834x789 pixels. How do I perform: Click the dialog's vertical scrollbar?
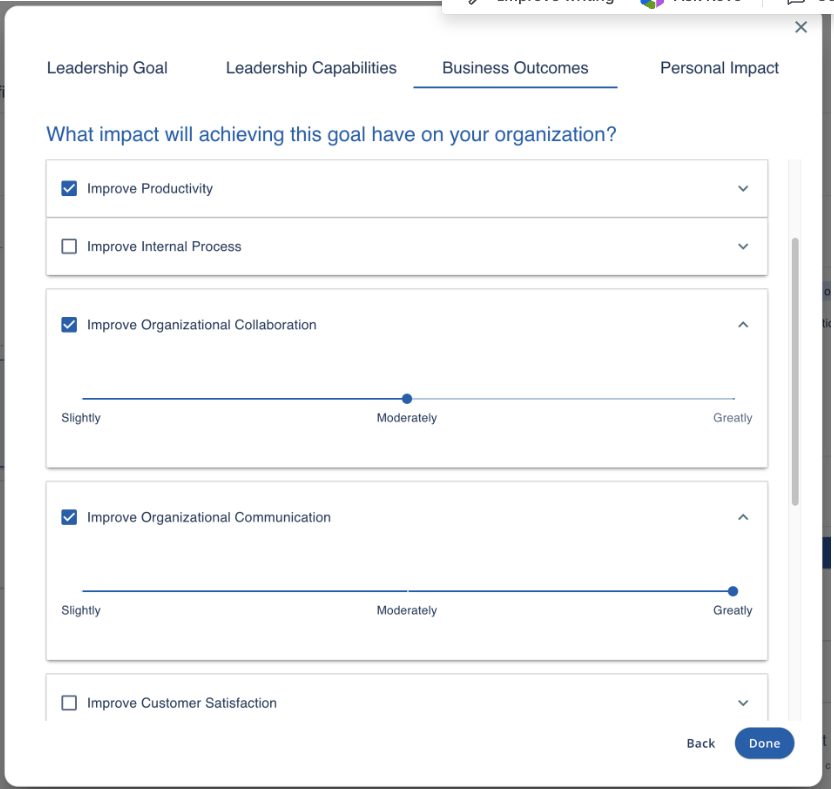795,370
